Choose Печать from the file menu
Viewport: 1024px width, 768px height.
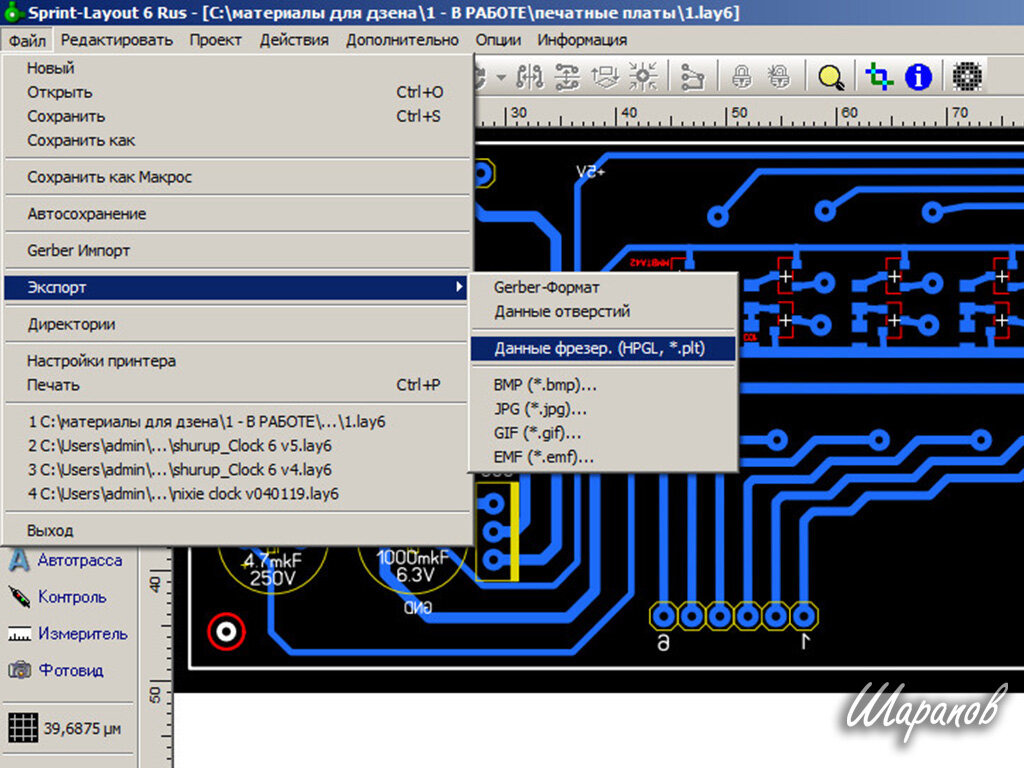coord(237,385)
